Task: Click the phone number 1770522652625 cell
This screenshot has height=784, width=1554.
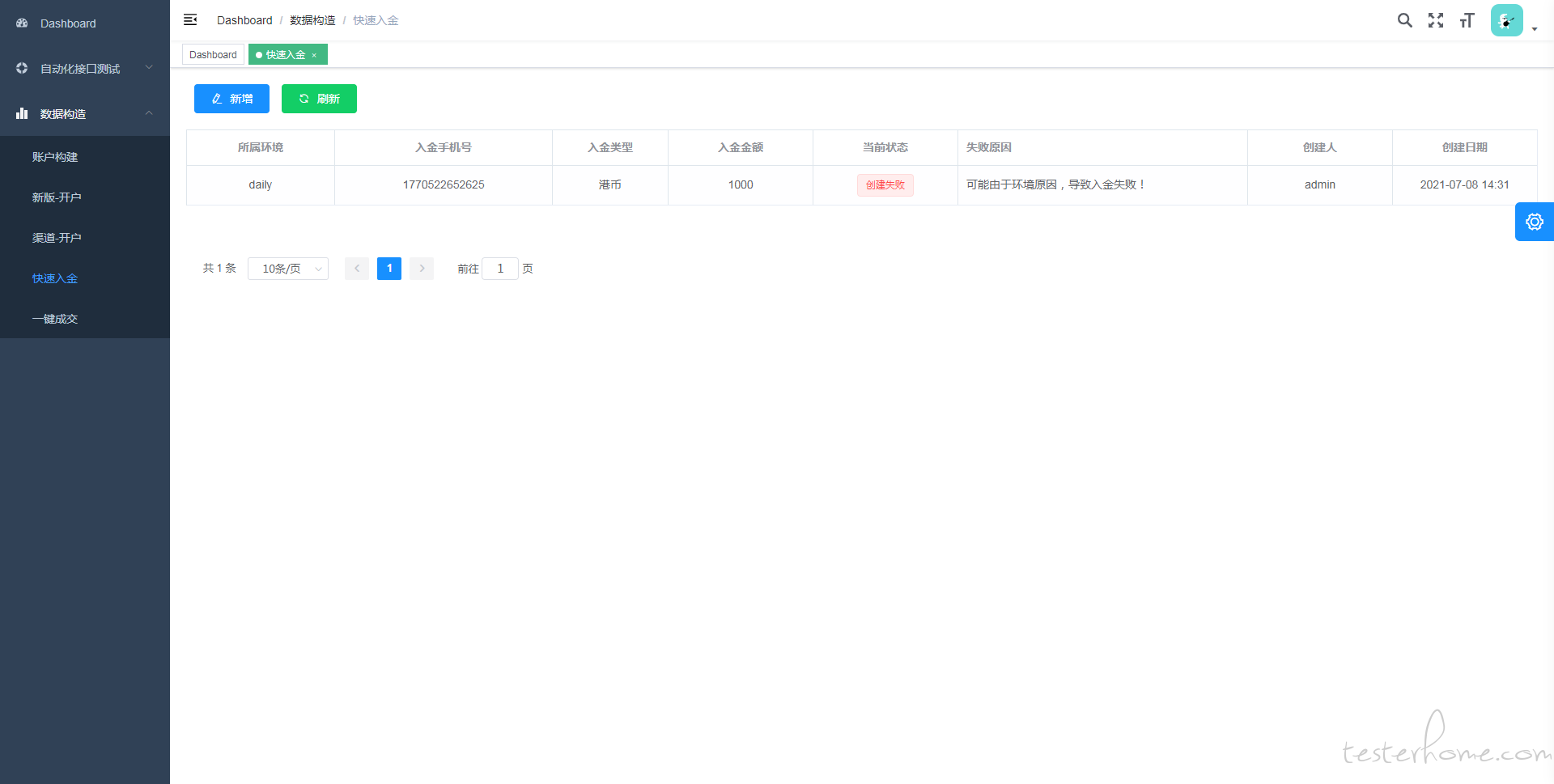Action: [x=444, y=184]
